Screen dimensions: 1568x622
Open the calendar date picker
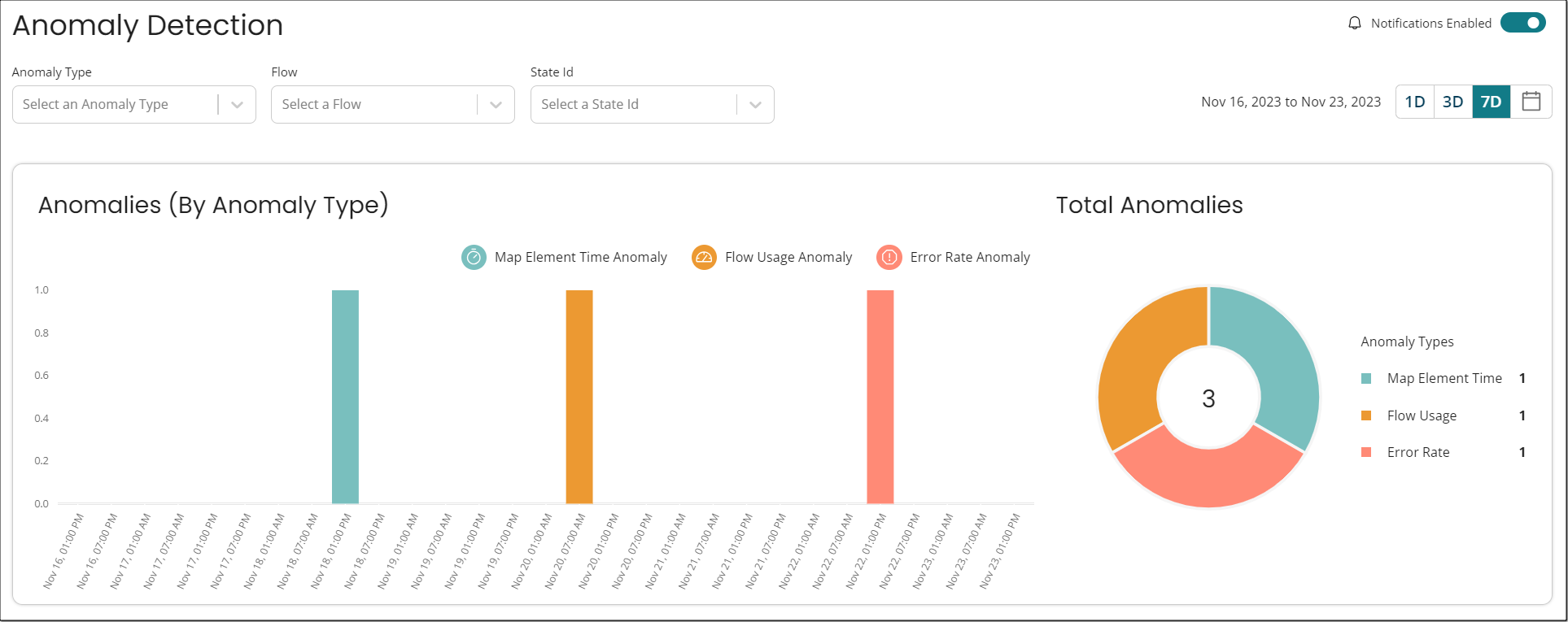[1531, 102]
